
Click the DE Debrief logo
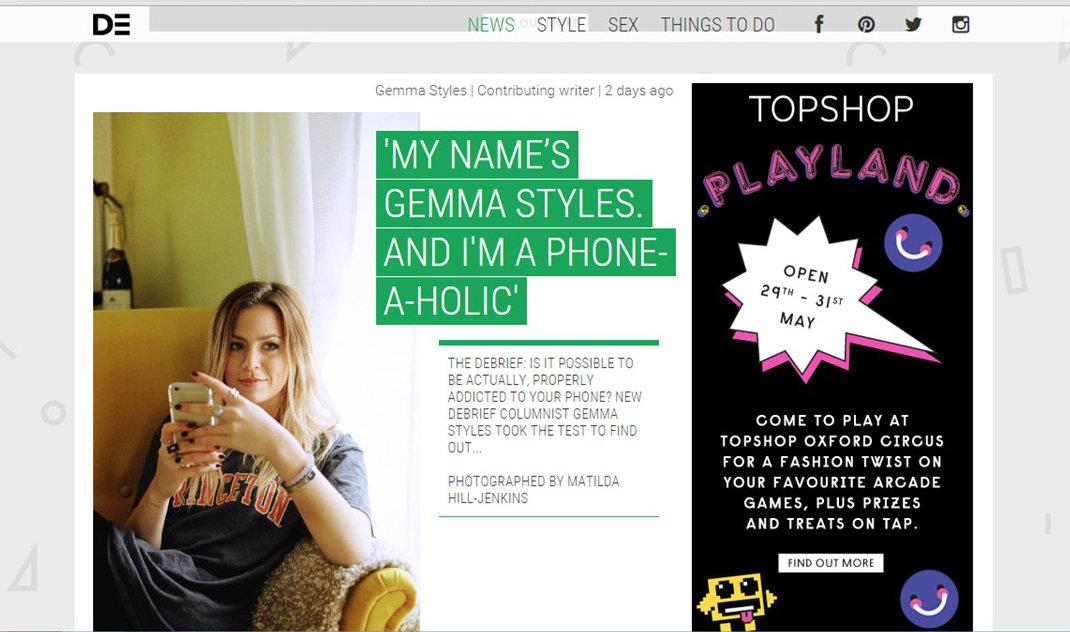tap(111, 25)
